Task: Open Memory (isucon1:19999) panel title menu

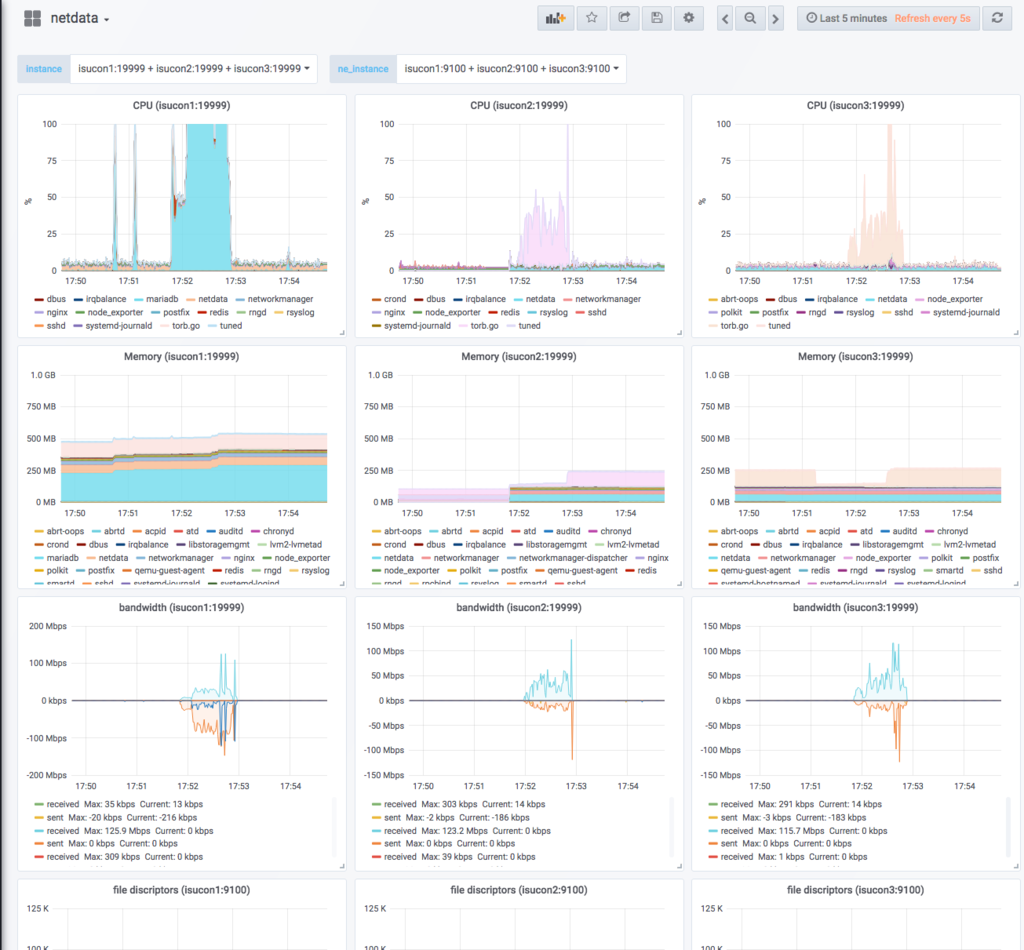Action: (x=182, y=356)
